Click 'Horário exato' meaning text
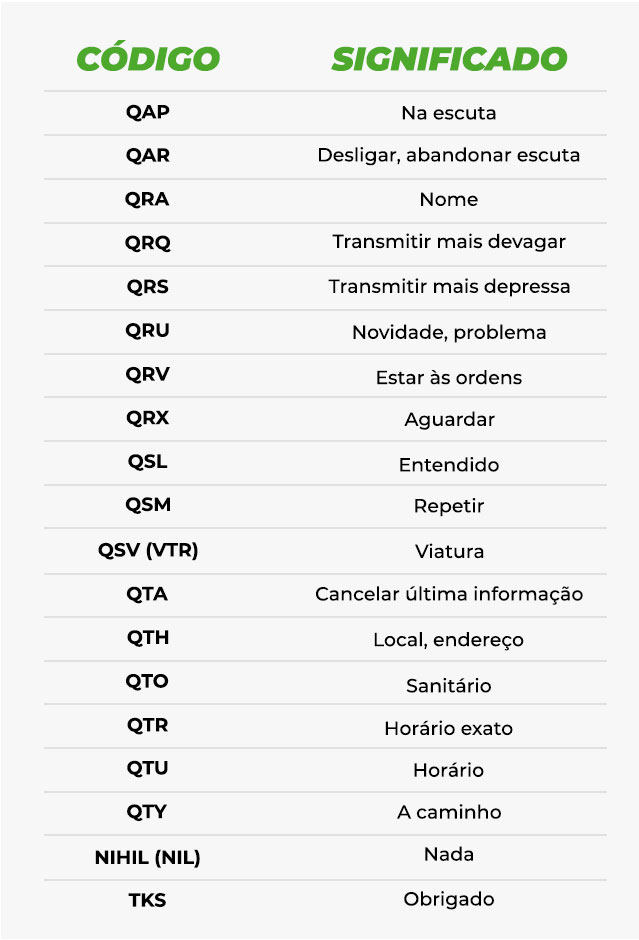Image resolution: width=639 pixels, height=940 pixels. 449,728
